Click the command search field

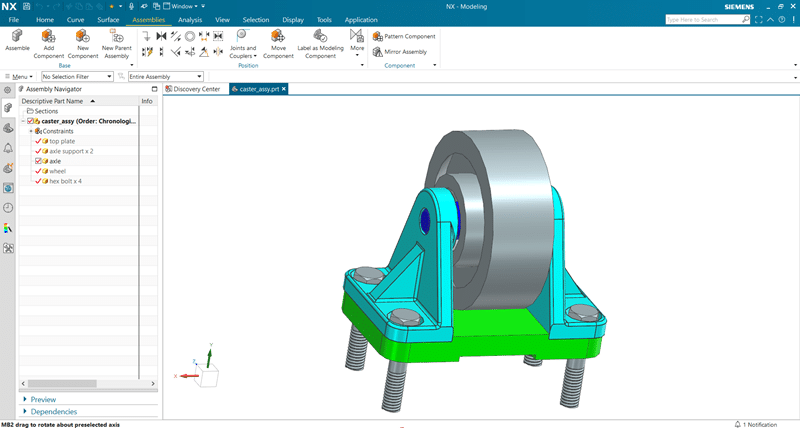click(707, 19)
